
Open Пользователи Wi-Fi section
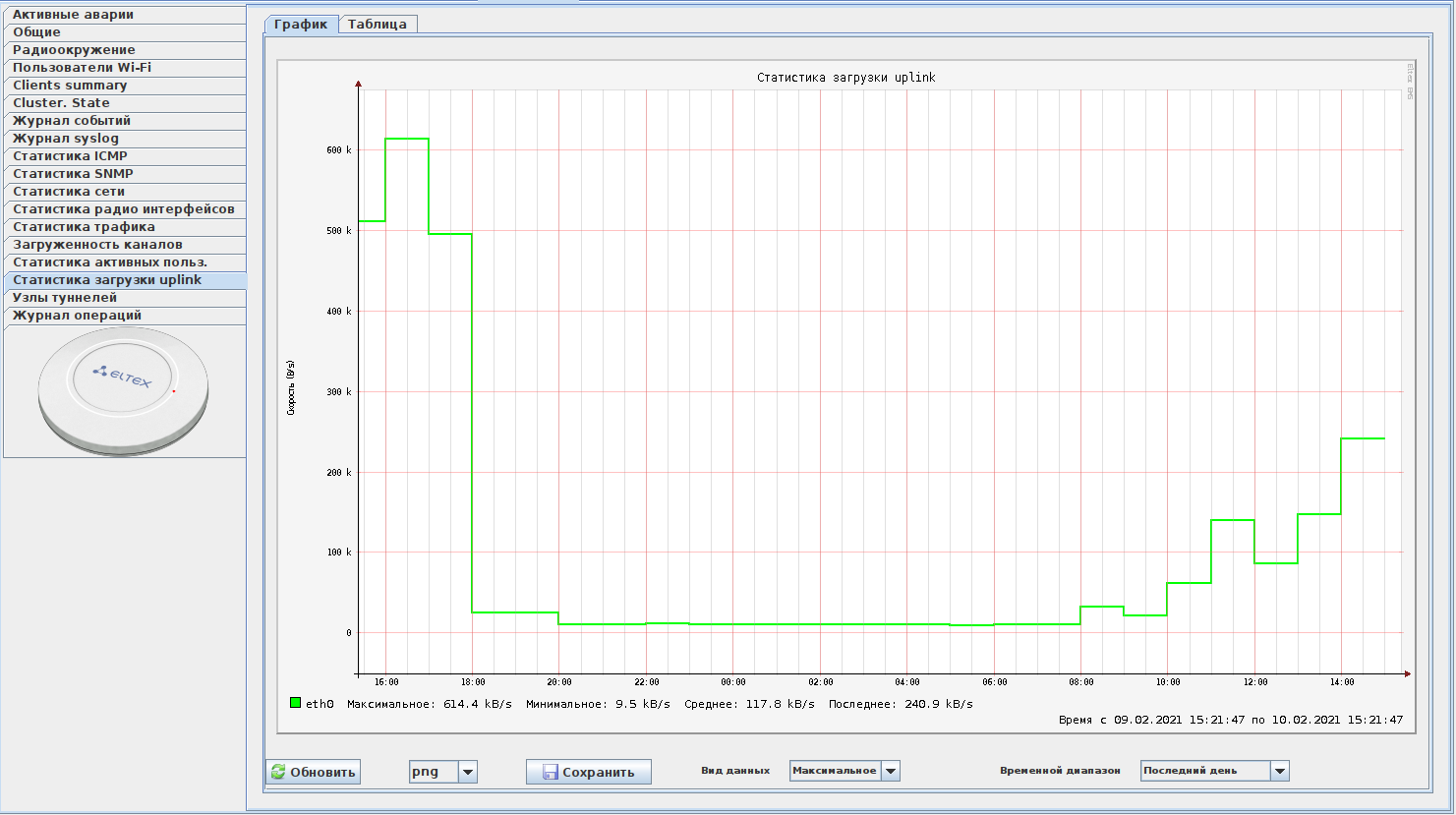tap(125, 68)
